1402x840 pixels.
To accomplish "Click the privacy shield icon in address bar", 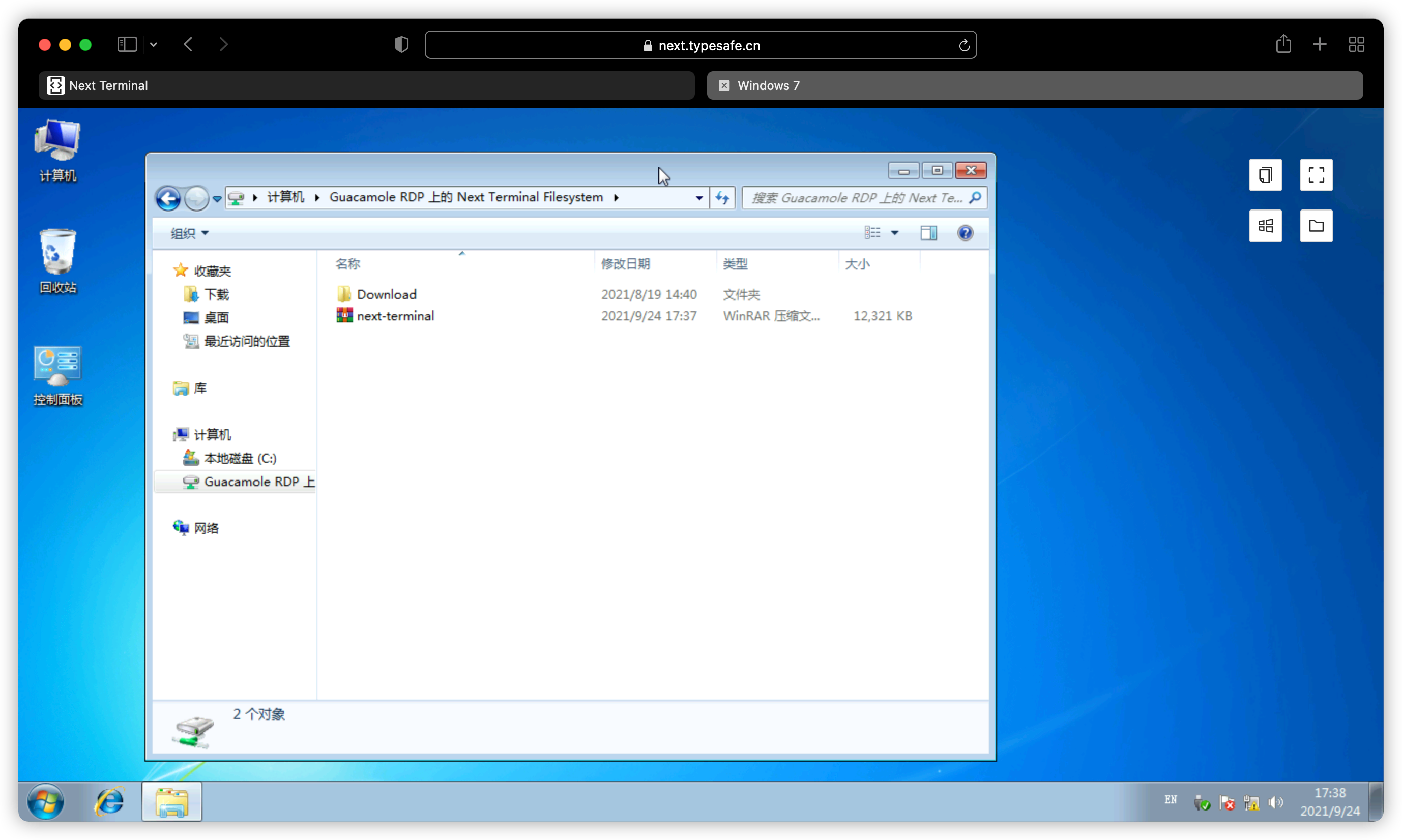I will [401, 44].
